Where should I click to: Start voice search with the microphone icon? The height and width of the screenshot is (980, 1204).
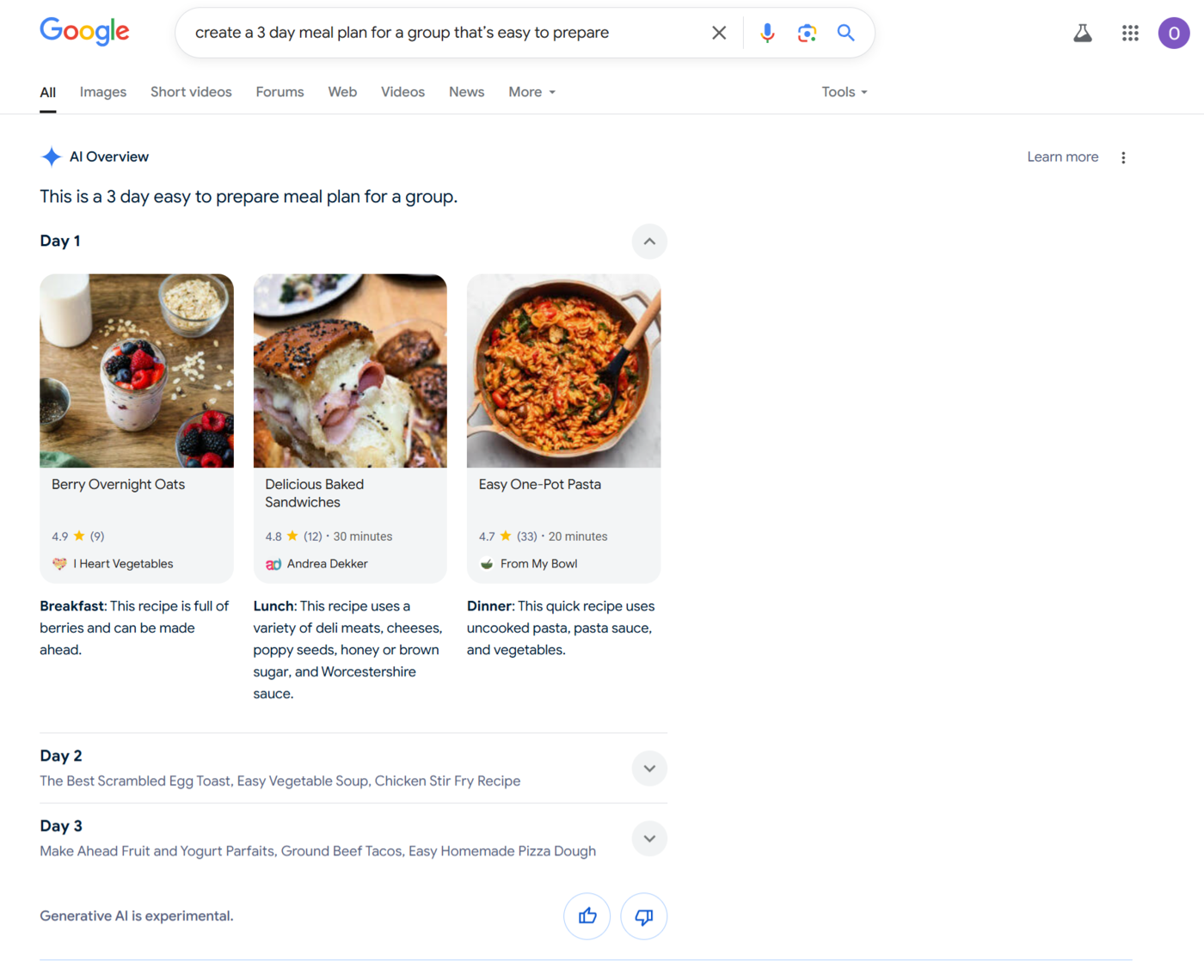point(767,33)
